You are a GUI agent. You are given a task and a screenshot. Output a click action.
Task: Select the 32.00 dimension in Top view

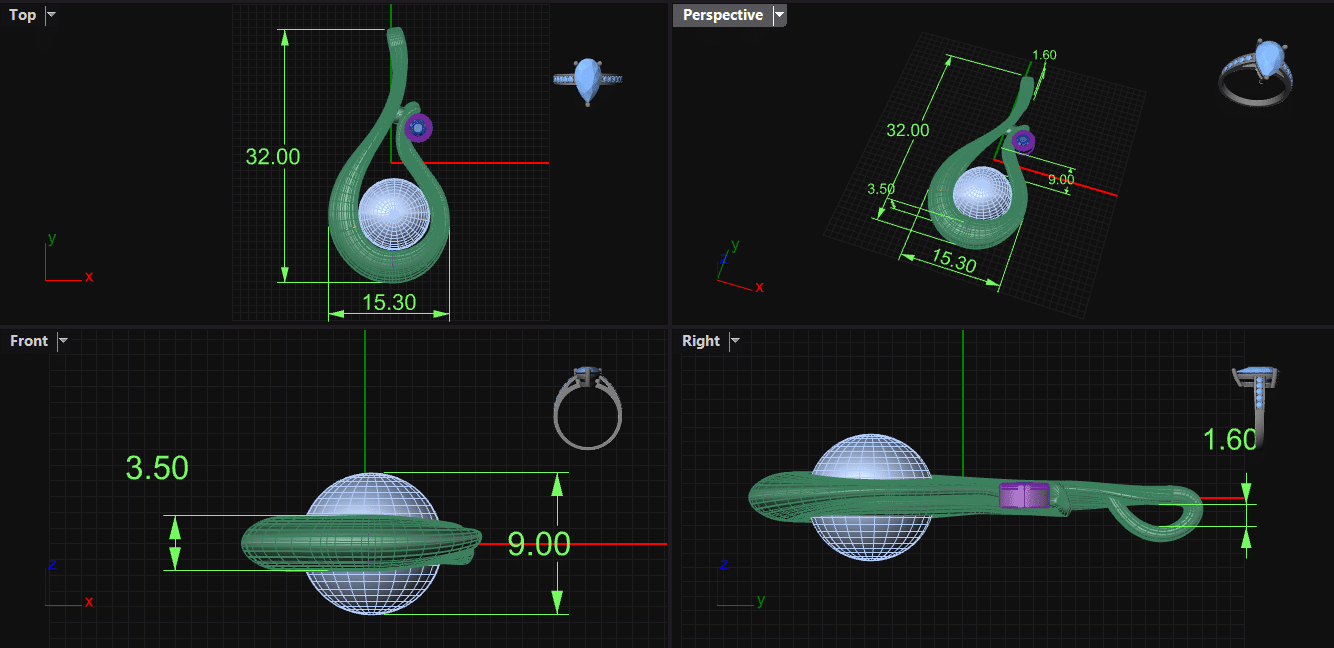click(x=272, y=156)
